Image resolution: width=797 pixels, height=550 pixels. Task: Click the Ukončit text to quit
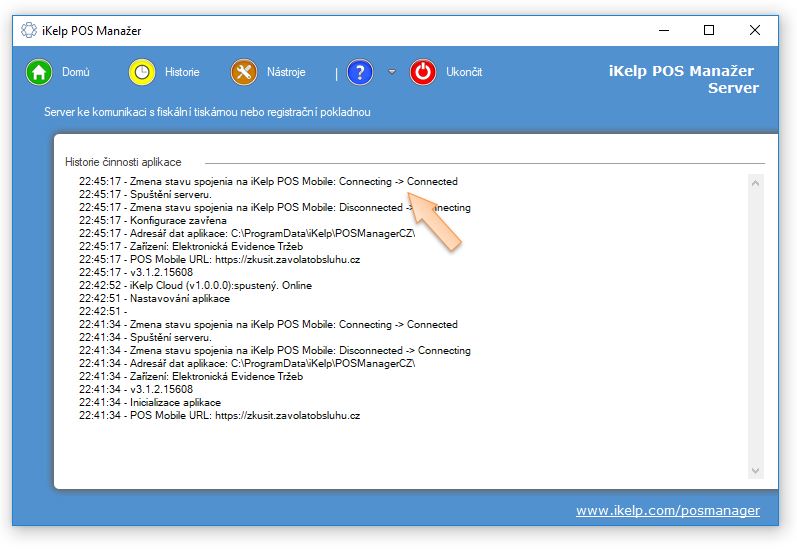464,72
